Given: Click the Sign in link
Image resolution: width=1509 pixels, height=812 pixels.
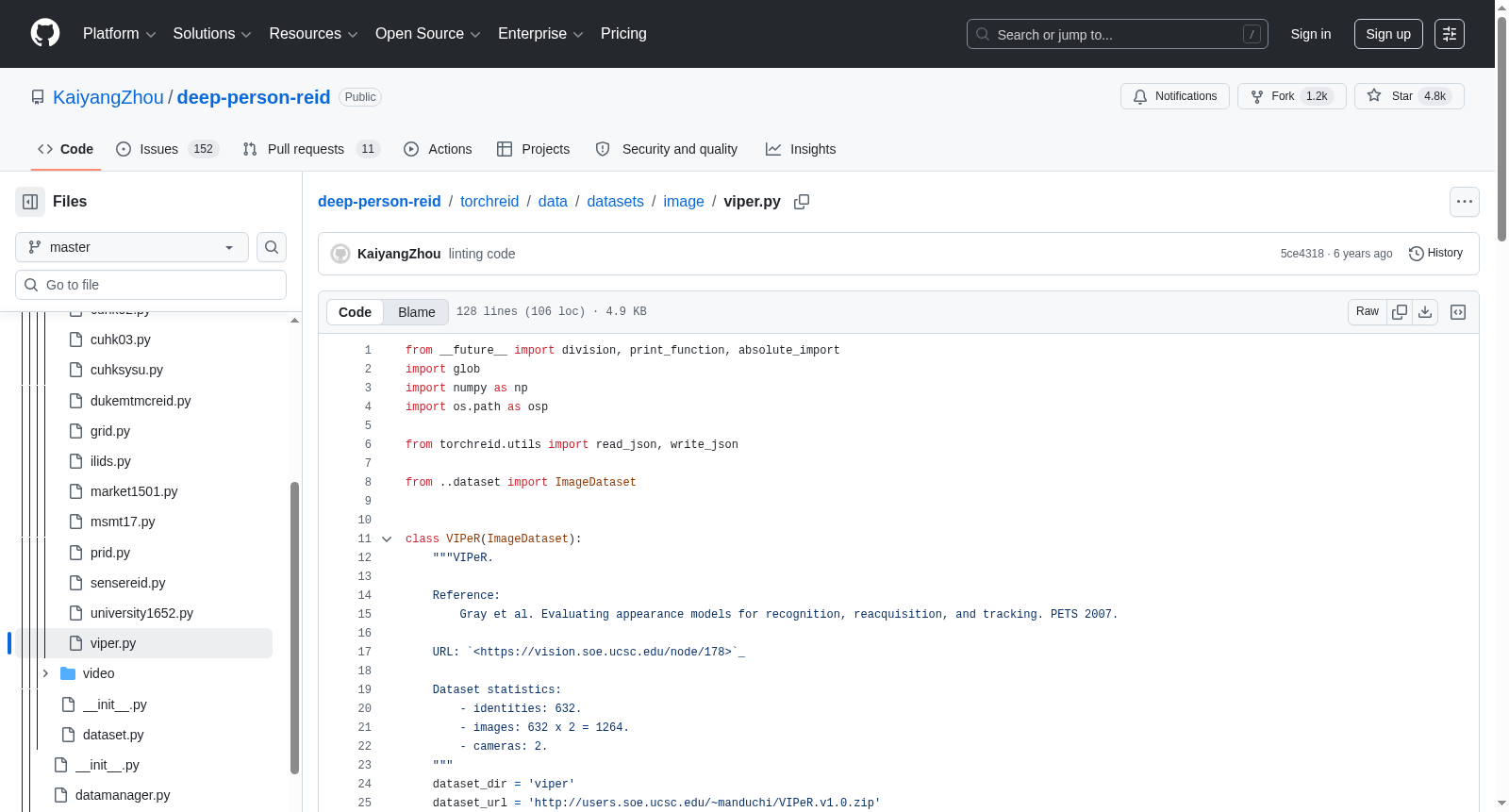Looking at the screenshot, I should pyautogui.click(x=1311, y=34).
